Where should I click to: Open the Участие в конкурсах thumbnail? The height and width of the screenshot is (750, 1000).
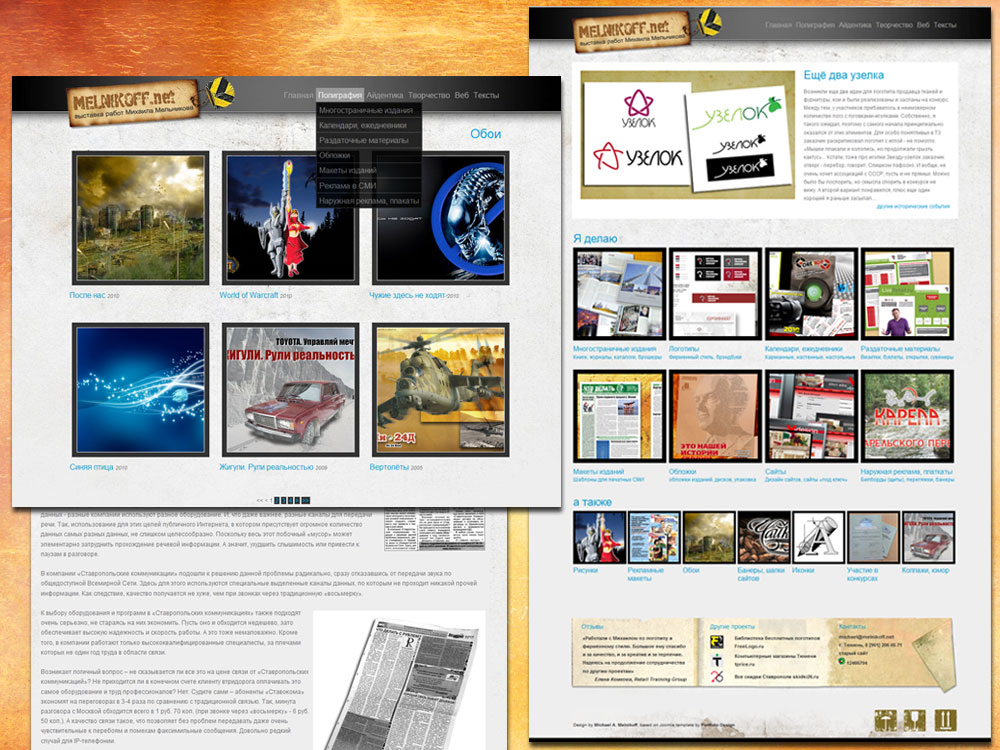click(873, 537)
